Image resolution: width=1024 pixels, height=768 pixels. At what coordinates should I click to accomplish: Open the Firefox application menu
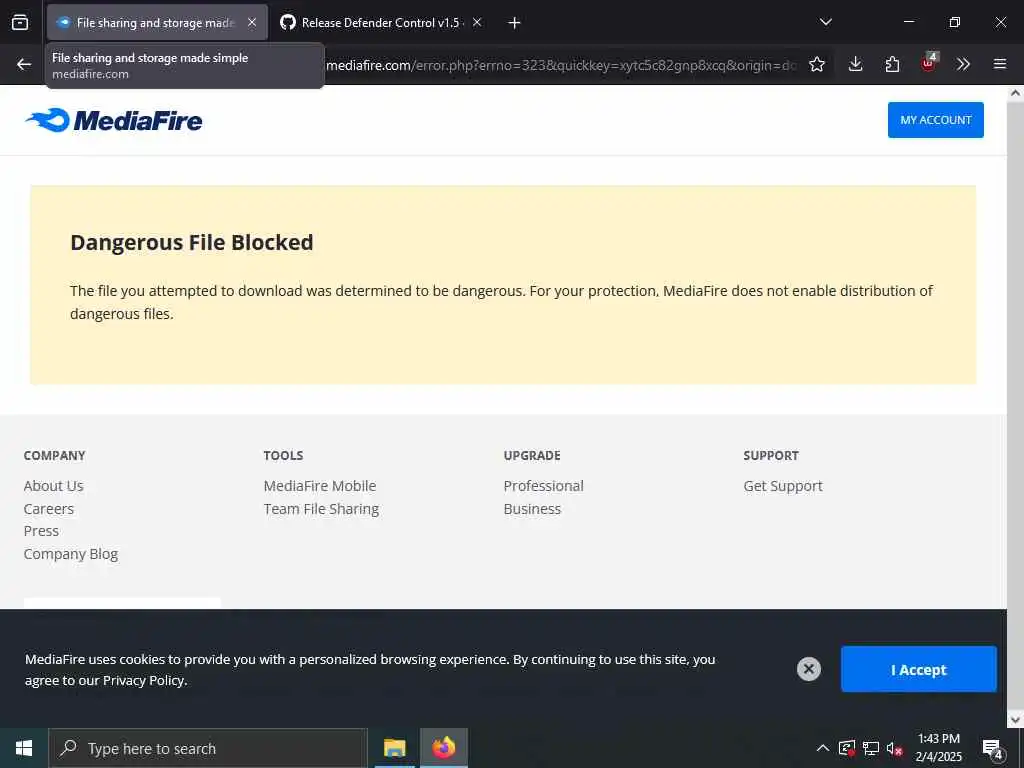coord(1000,64)
